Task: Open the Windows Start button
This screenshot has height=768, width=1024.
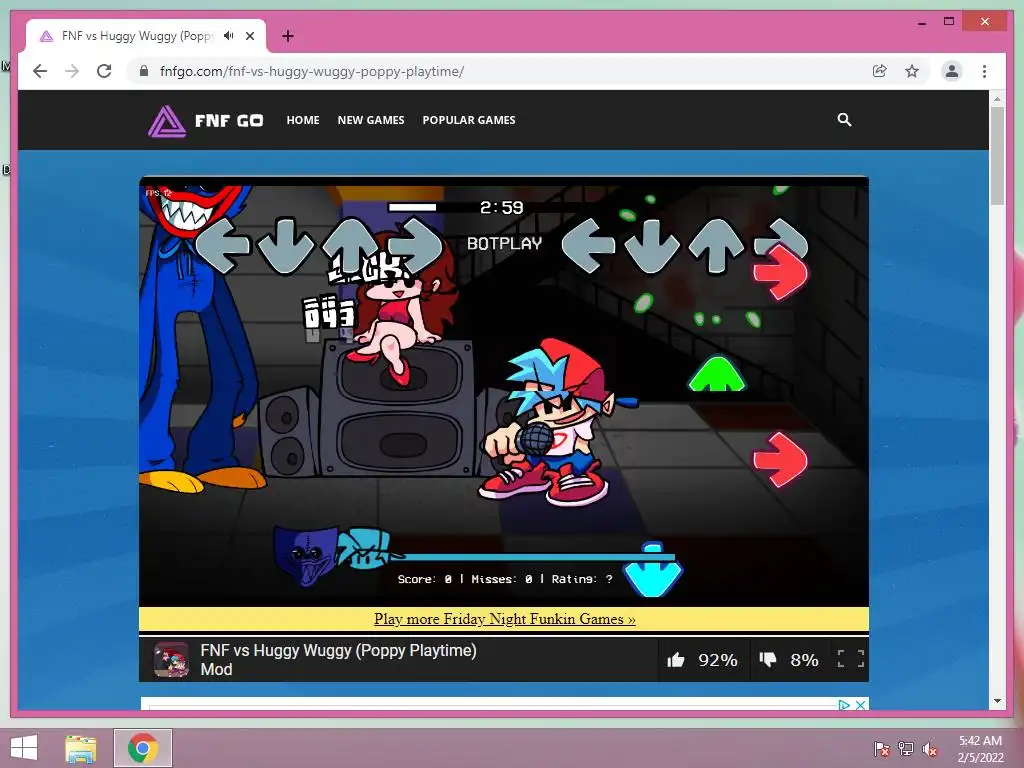Action: coord(24,748)
